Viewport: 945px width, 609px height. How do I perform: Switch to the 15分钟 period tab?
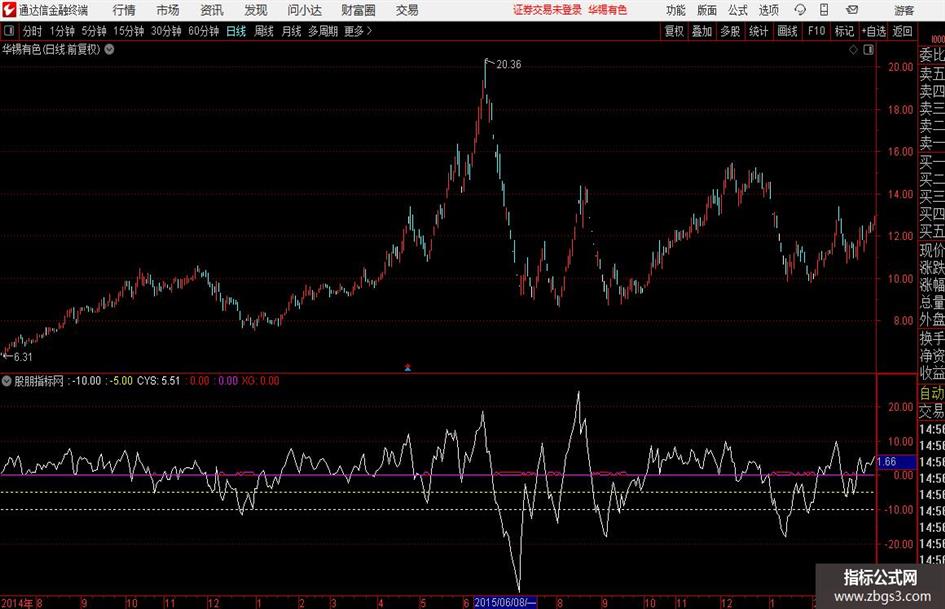point(129,31)
